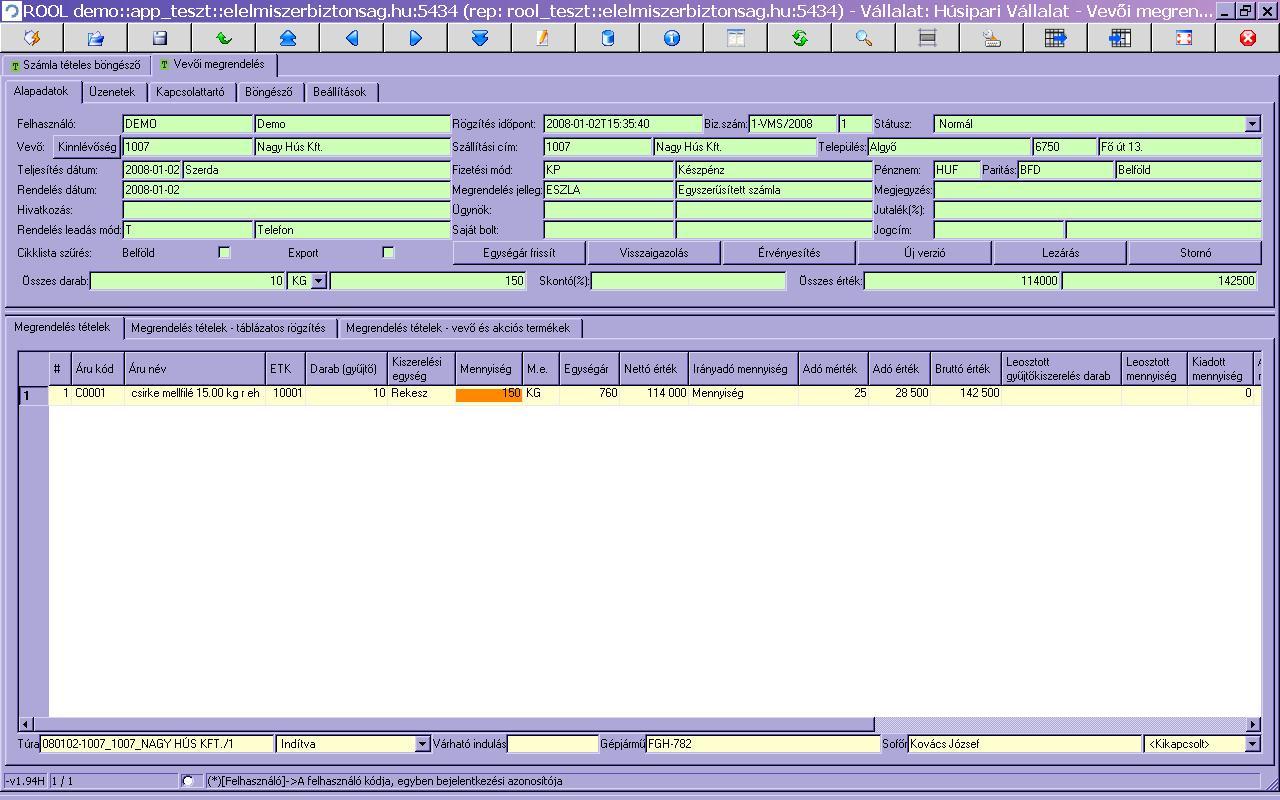Open the Indítva tour status dropdown
The image size is (1280, 800).
click(x=422, y=744)
